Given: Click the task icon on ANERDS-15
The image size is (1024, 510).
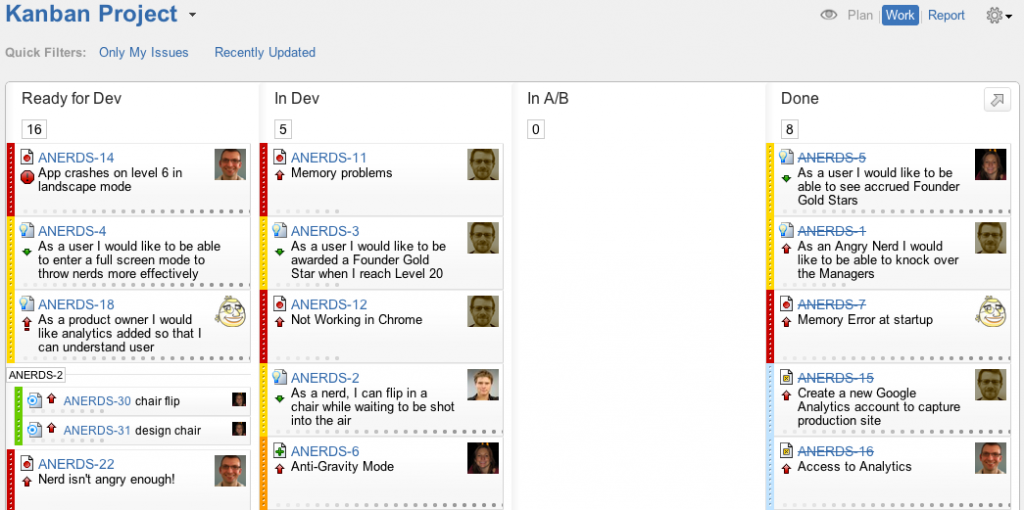Looking at the screenshot, I should coord(787,378).
